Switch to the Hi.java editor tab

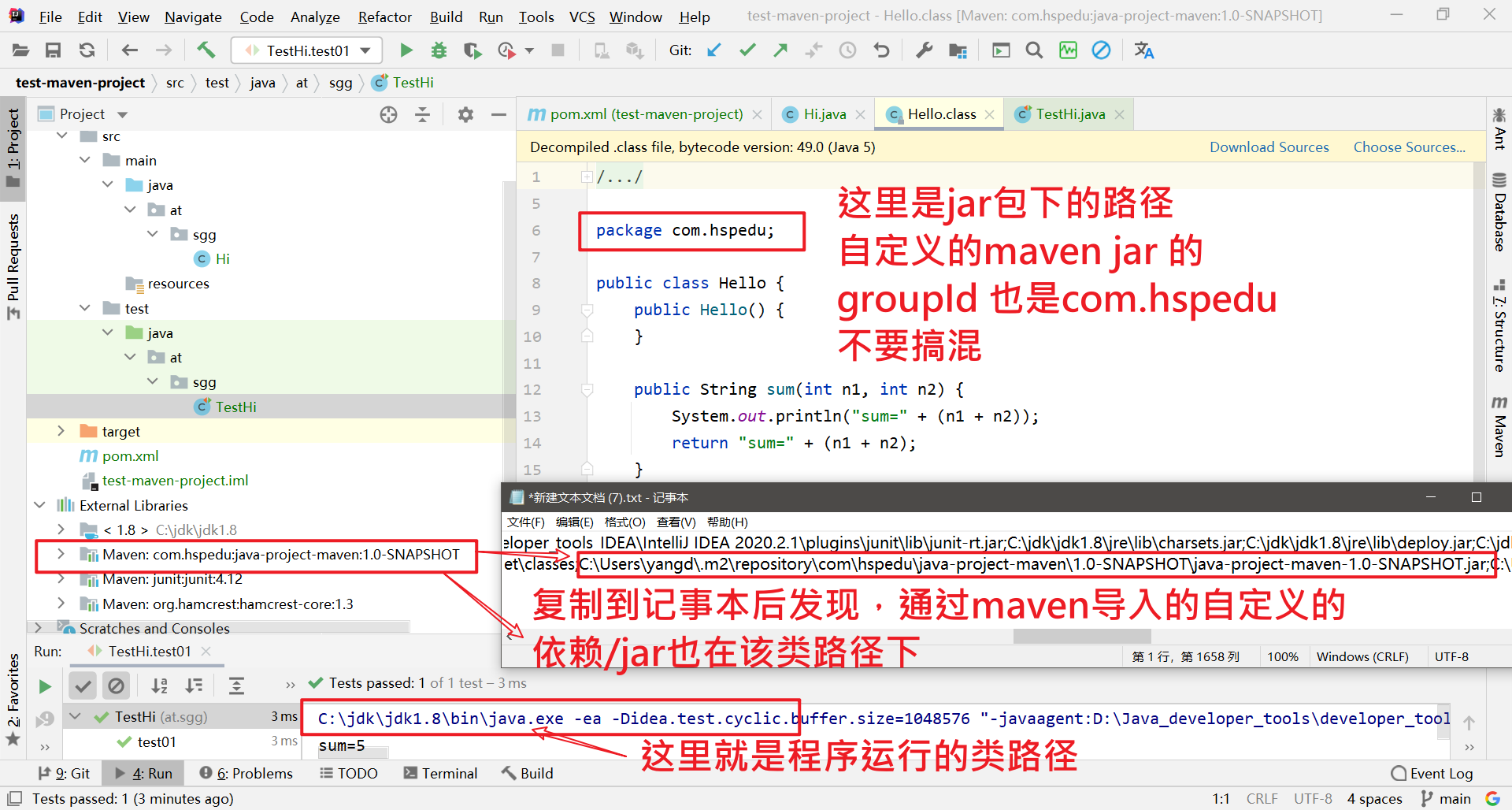[x=825, y=114]
